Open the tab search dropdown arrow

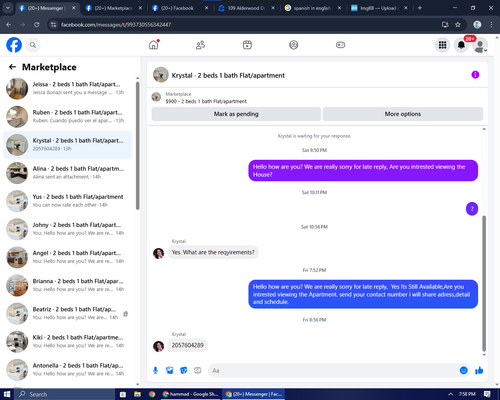[7, 8]
